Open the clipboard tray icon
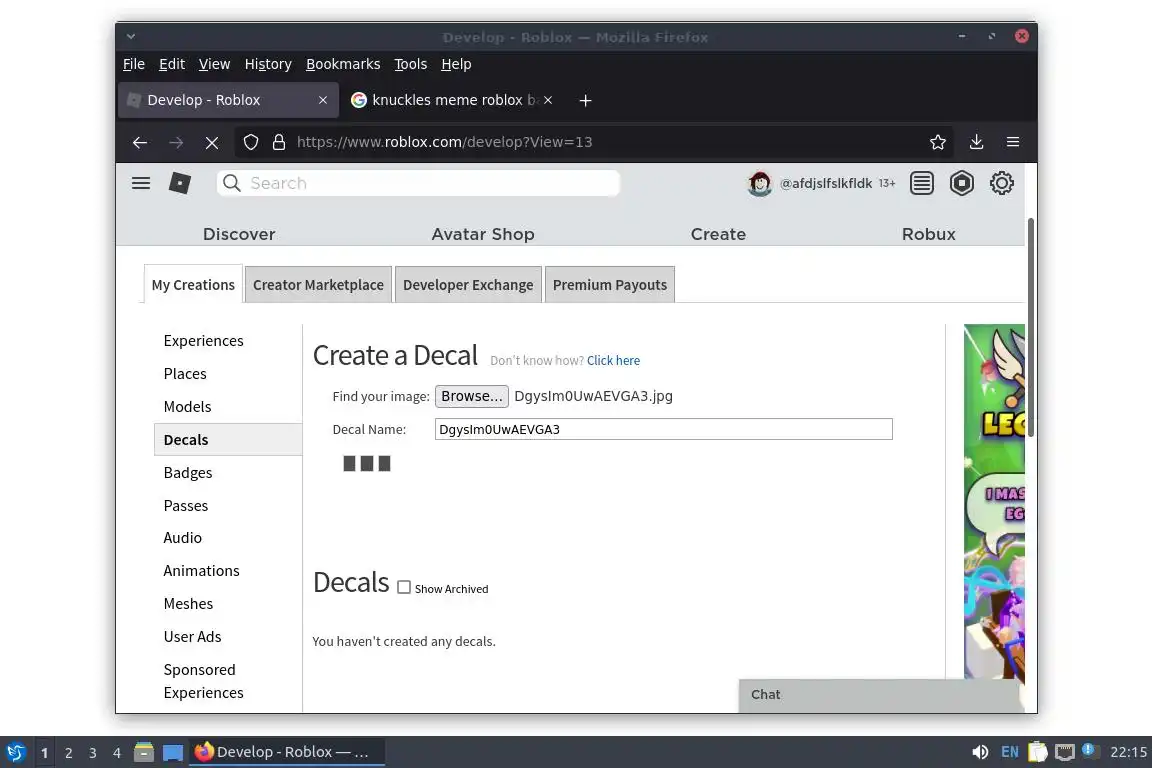The height and width of the screenshot is (768, 1152). pyautogui.click(x=1037, y=752)
